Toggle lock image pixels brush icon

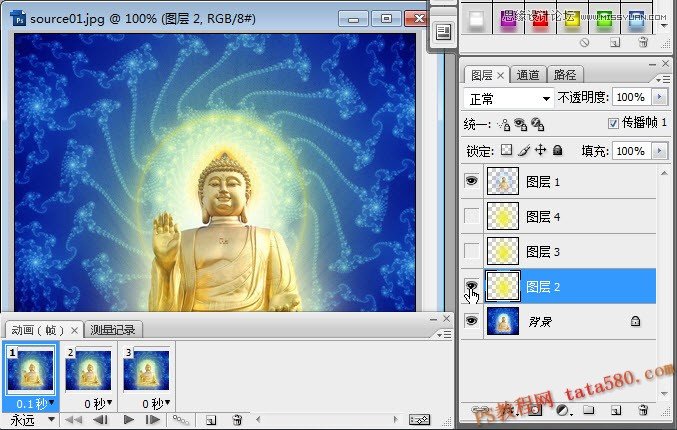(524, 150)
